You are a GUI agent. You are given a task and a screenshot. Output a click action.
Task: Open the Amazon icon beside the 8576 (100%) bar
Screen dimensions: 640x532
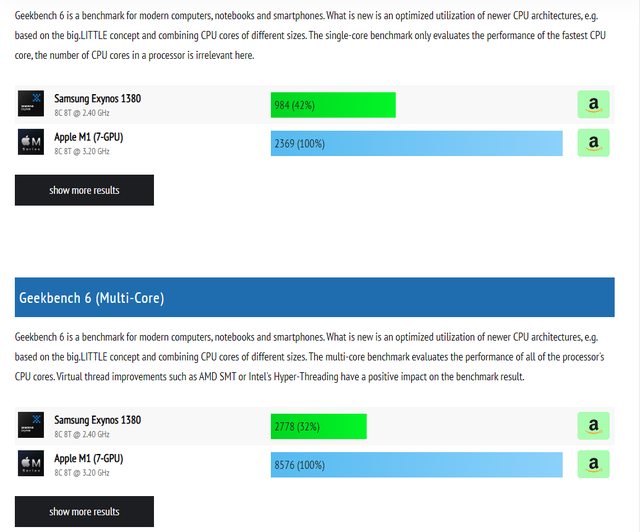[593, 464]
